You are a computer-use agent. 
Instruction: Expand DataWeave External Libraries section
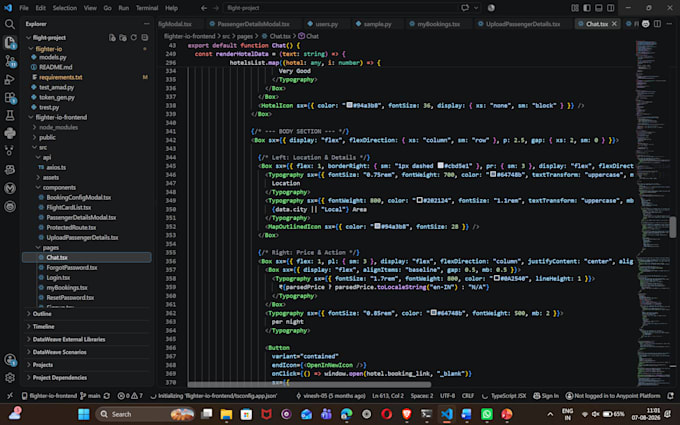click(69, 339)
